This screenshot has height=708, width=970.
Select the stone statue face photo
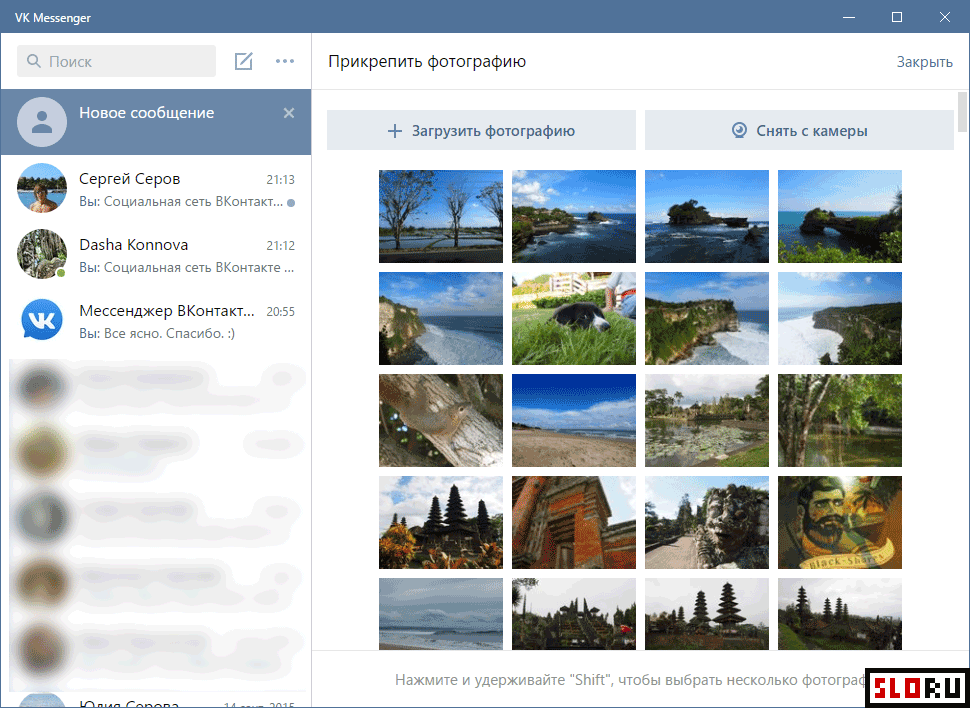tap(707, 522)
